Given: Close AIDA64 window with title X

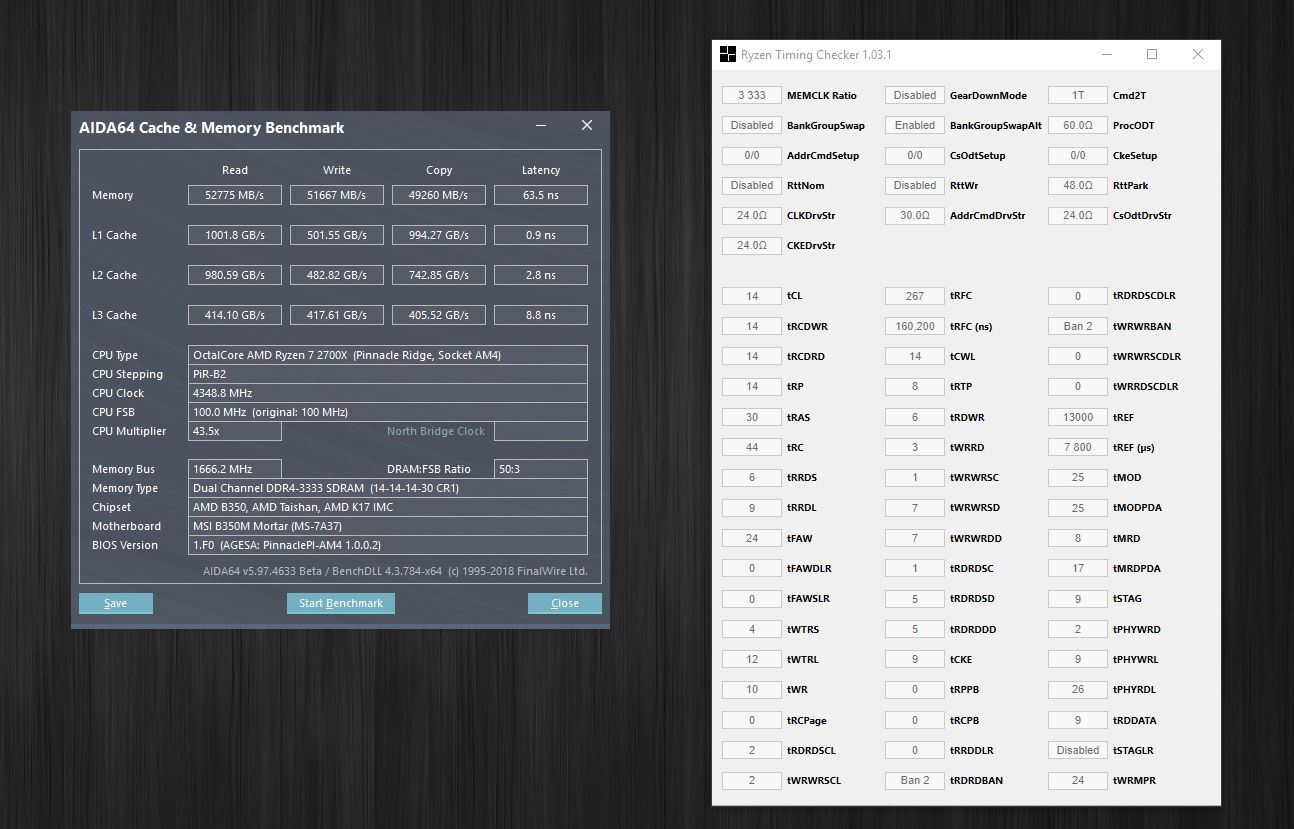Looking at the screenshot, I should [587, 125].
